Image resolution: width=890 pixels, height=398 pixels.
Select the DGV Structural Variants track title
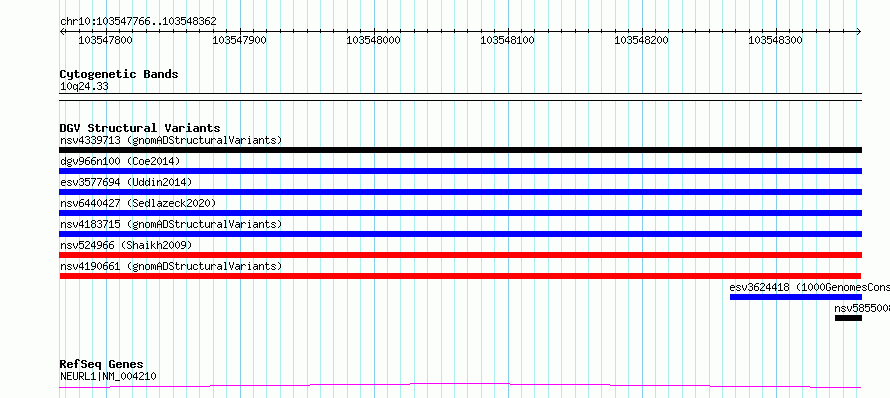pos(140,128)
